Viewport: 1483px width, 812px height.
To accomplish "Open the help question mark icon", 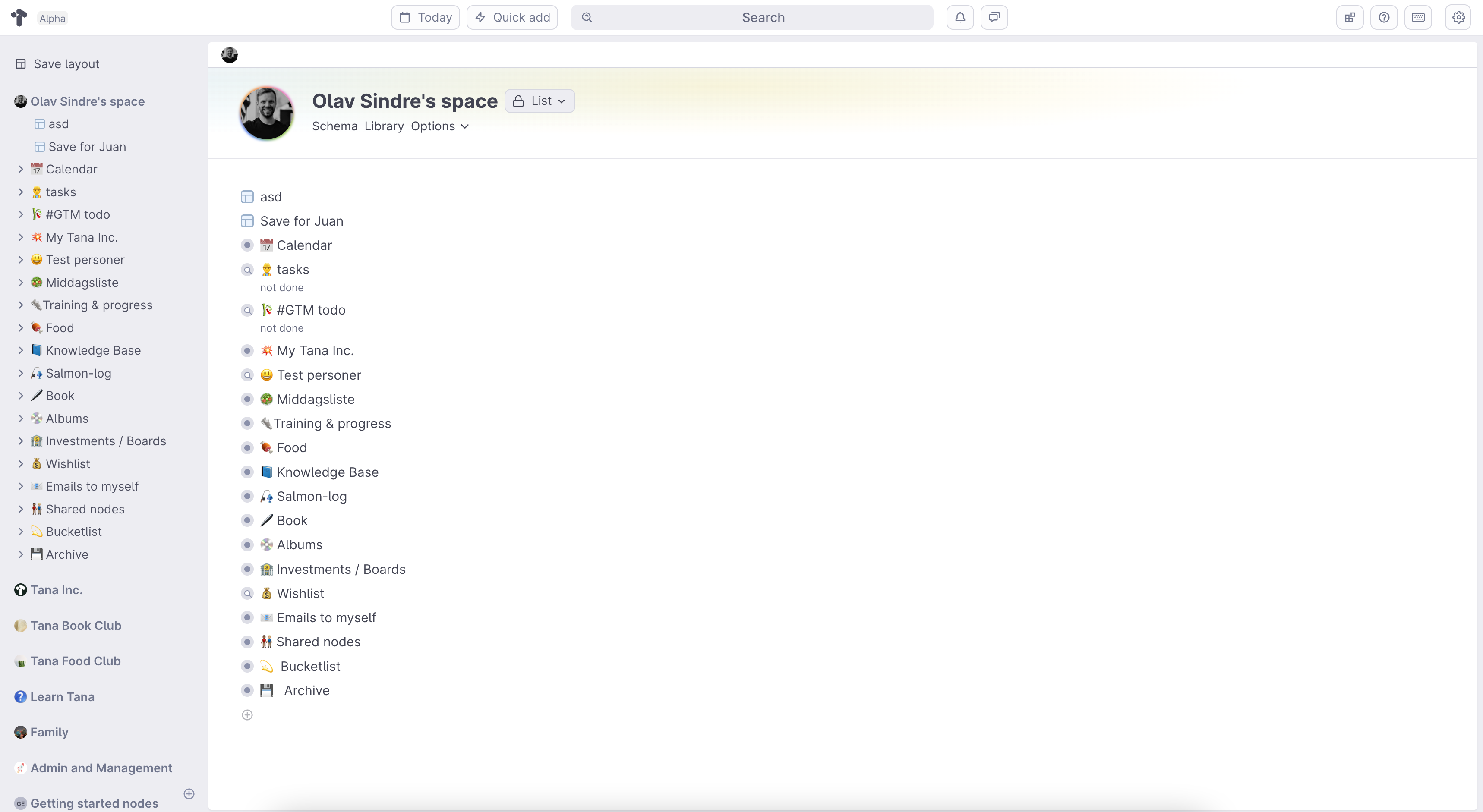I will pos(1384,17).
